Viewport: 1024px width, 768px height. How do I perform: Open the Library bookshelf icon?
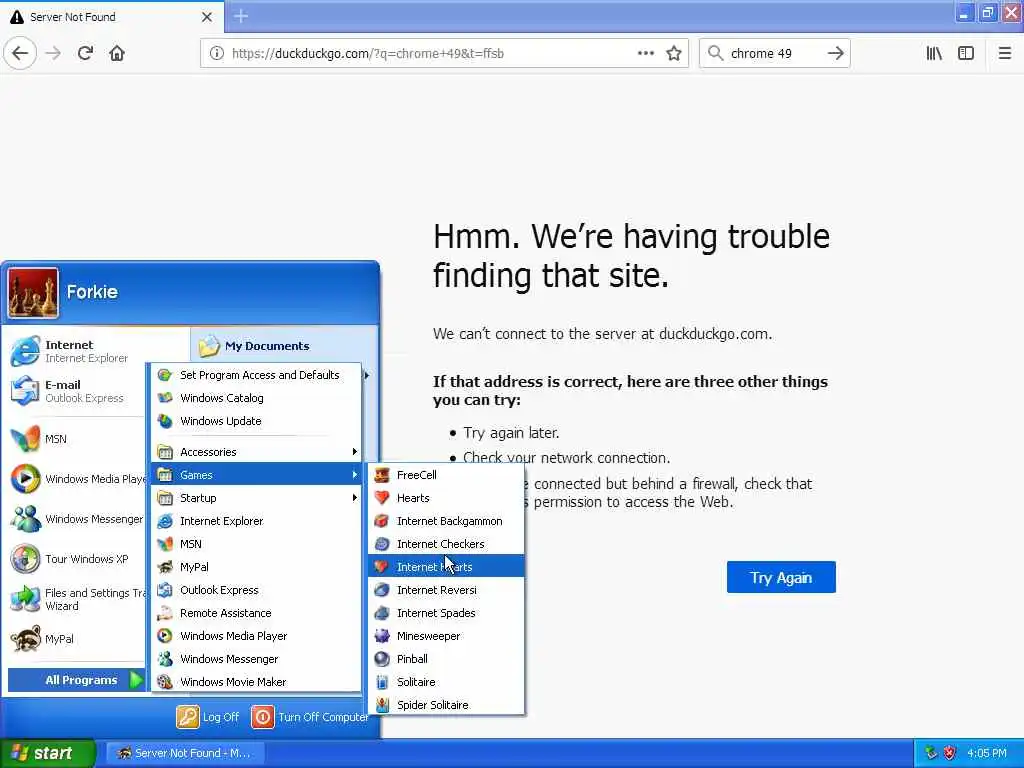click(x=934, y=53)
